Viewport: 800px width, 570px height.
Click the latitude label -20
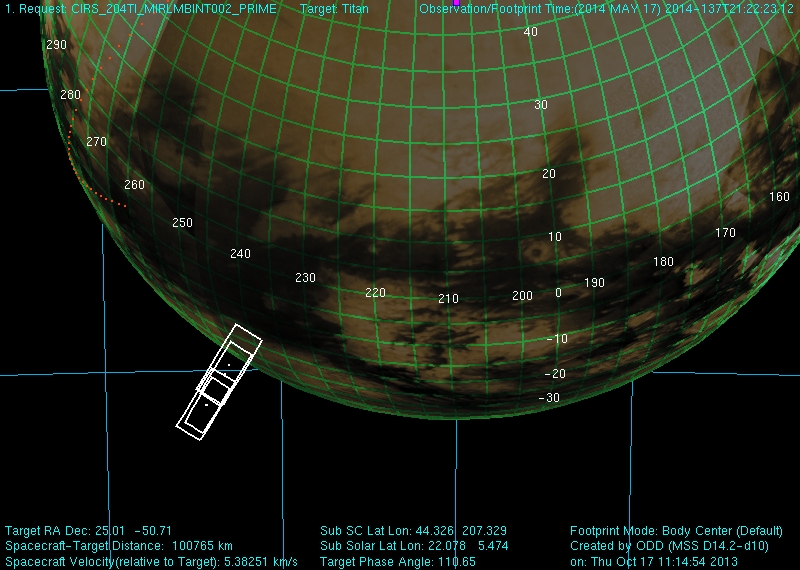tap(555, 374)
